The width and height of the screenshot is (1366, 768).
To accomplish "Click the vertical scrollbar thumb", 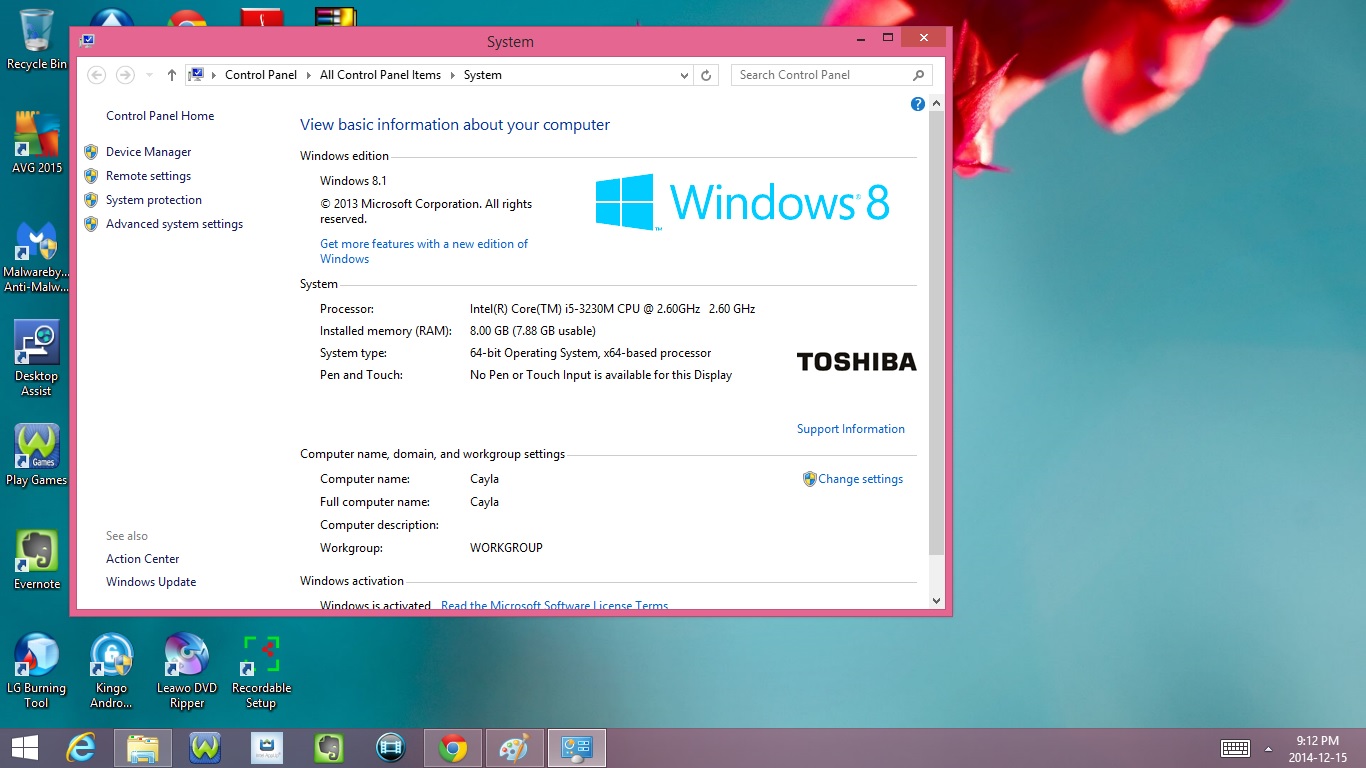I will point(936,334).
